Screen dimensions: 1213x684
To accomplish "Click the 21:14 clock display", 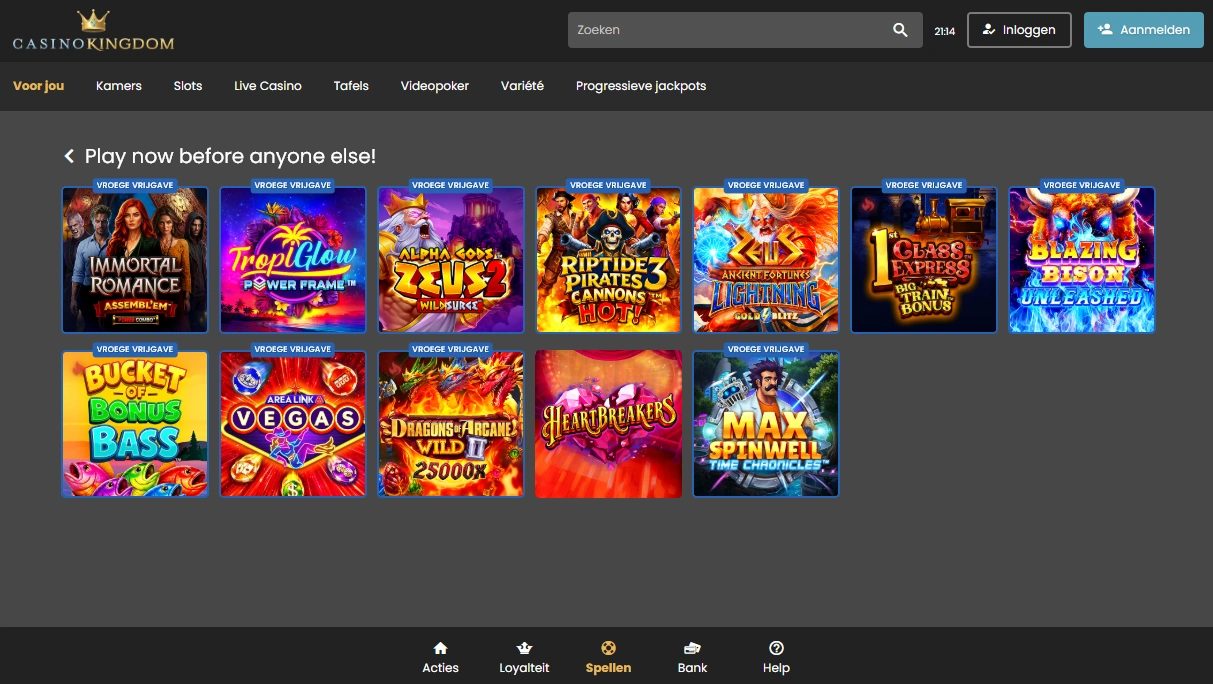I will [x=944, y=31].
